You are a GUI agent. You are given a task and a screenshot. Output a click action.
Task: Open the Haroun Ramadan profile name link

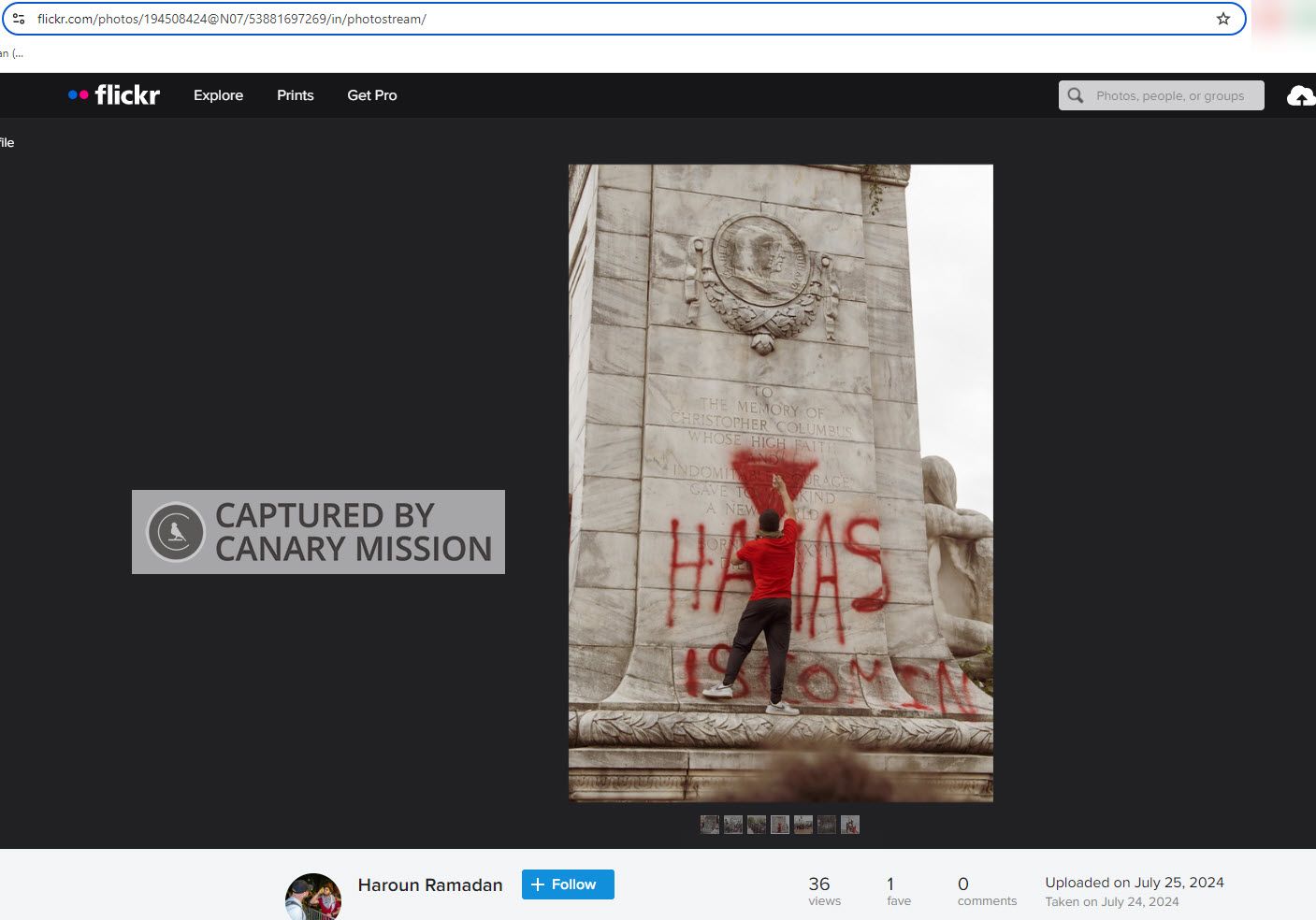430,885
